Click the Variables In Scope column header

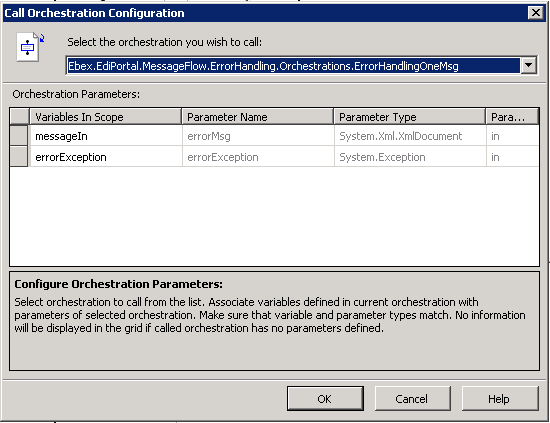(106, 117)
